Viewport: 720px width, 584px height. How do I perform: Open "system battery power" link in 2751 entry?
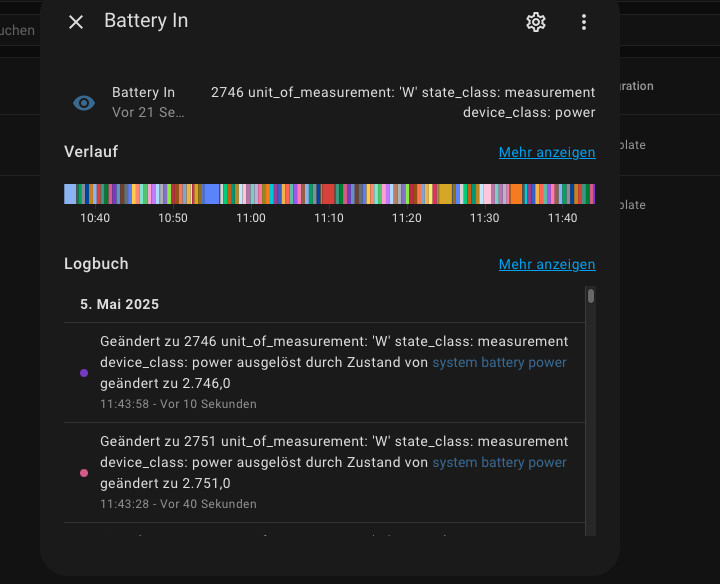point(499,463)
